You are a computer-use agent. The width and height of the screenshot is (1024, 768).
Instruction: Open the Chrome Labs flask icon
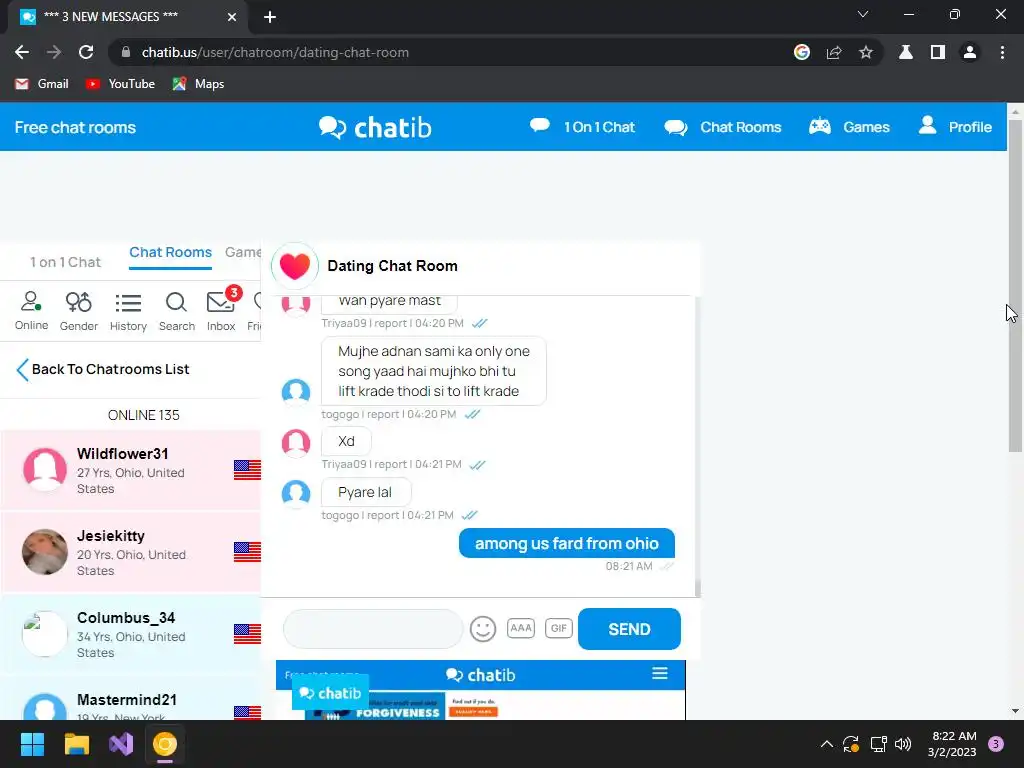tap(906, 52)
